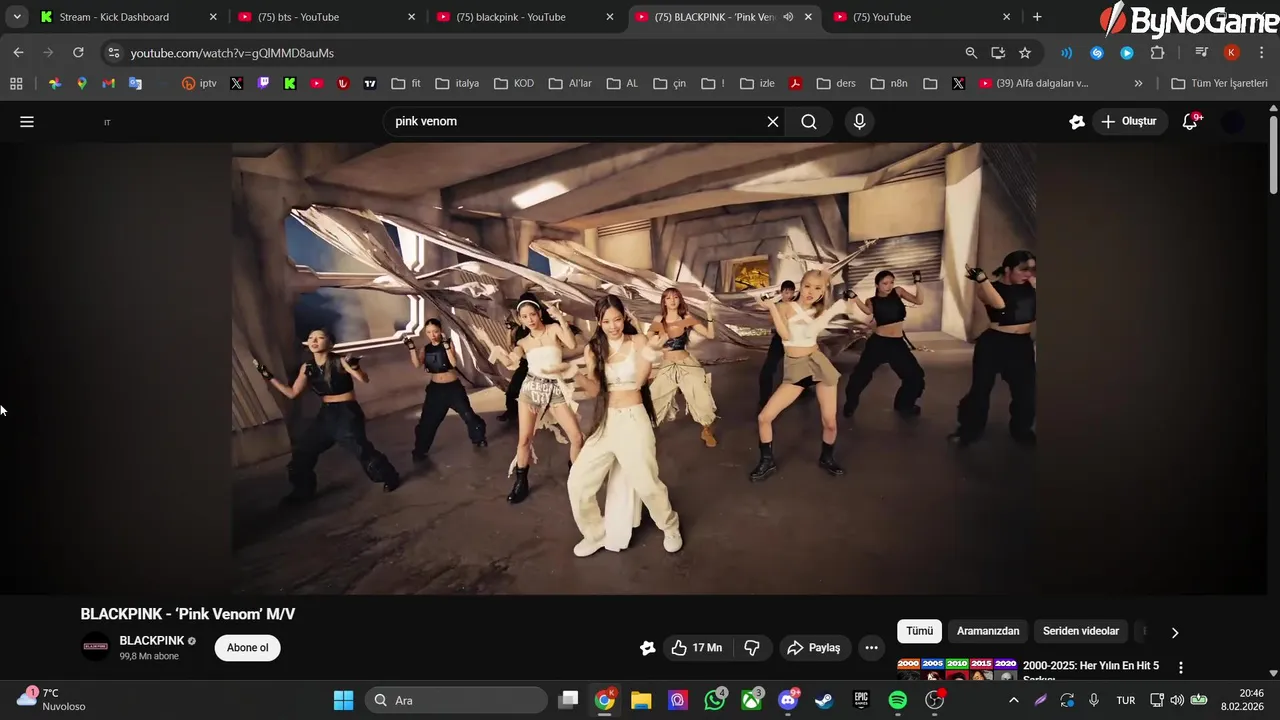1280x720 pixels.
Task: Mute the playing BLACKPINK tab audio icon
Action: click(x=788, y=17)
